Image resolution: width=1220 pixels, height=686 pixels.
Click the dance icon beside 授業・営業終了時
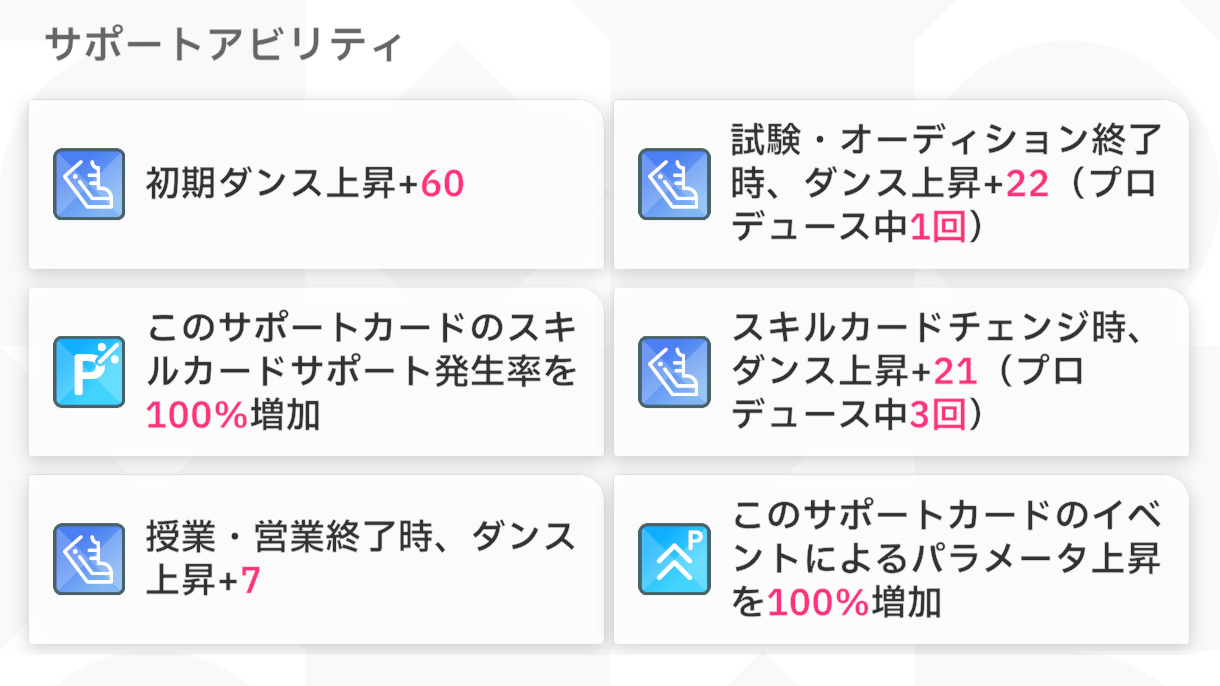[89, 559]
